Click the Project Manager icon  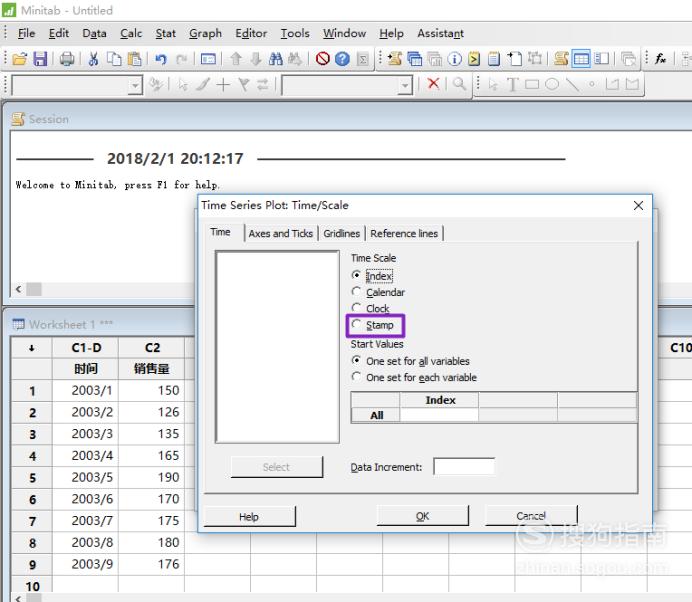602,59
